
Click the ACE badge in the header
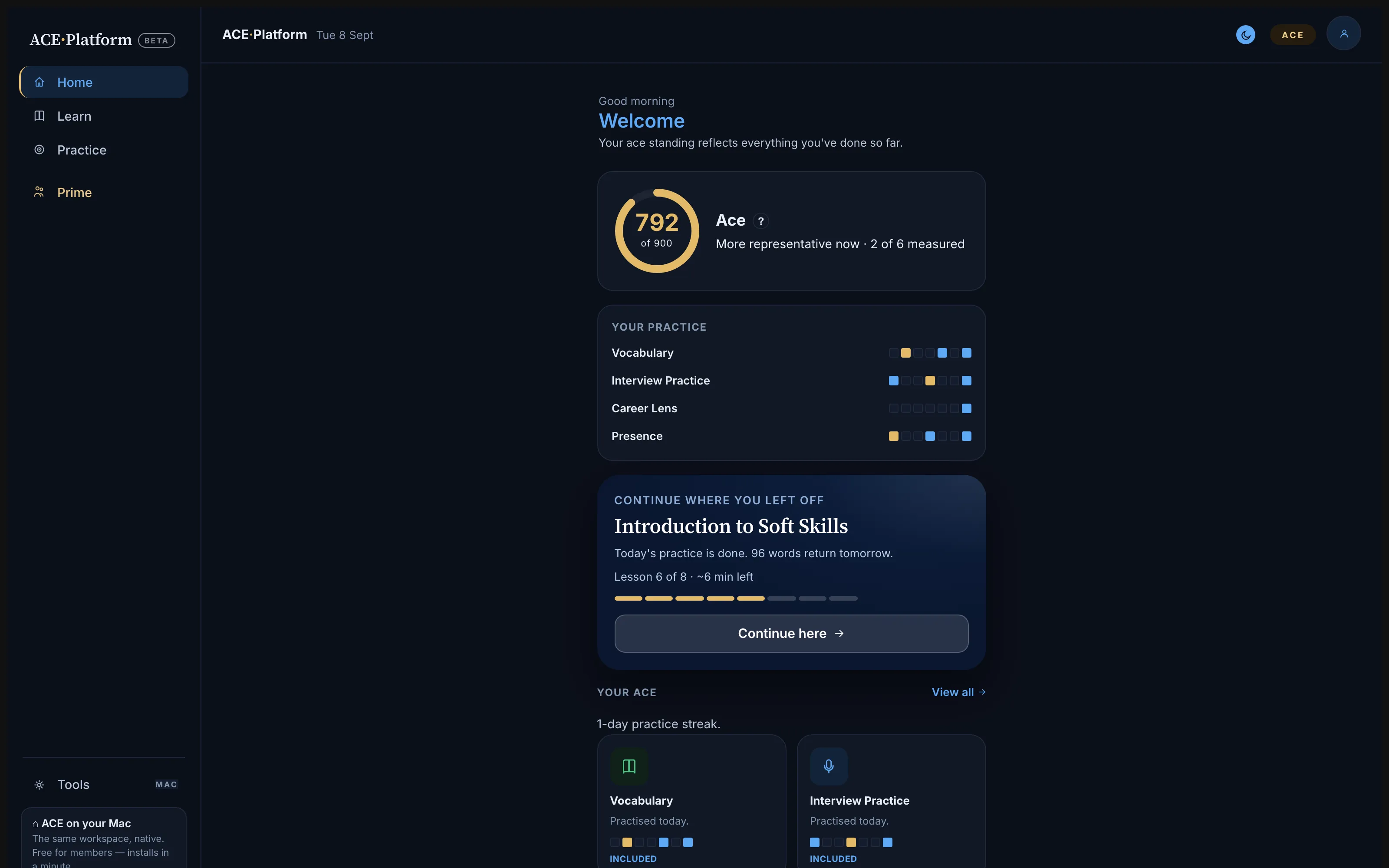pyautogui.click(x=1293, y=35)
